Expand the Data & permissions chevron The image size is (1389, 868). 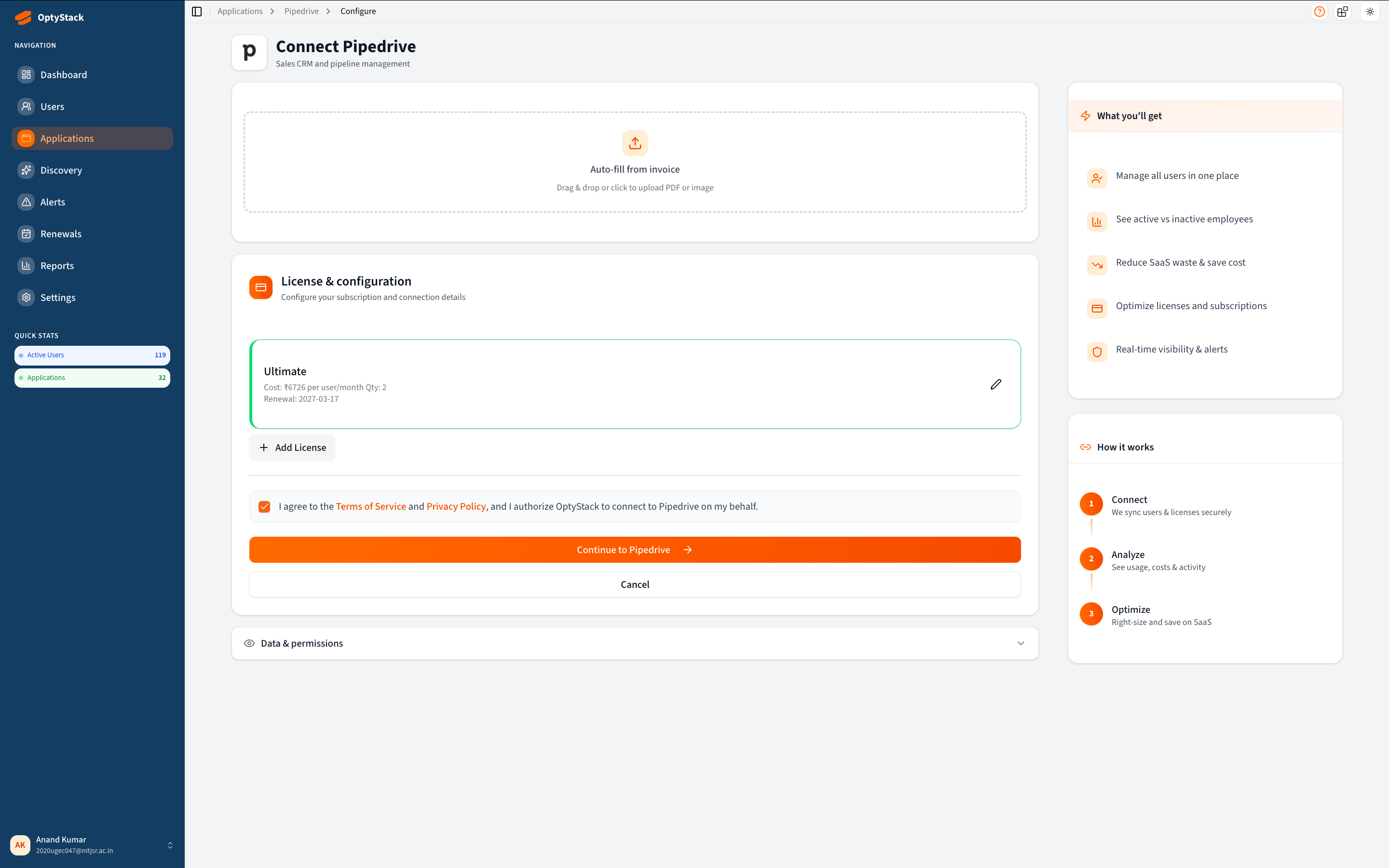click(1021, 644)
